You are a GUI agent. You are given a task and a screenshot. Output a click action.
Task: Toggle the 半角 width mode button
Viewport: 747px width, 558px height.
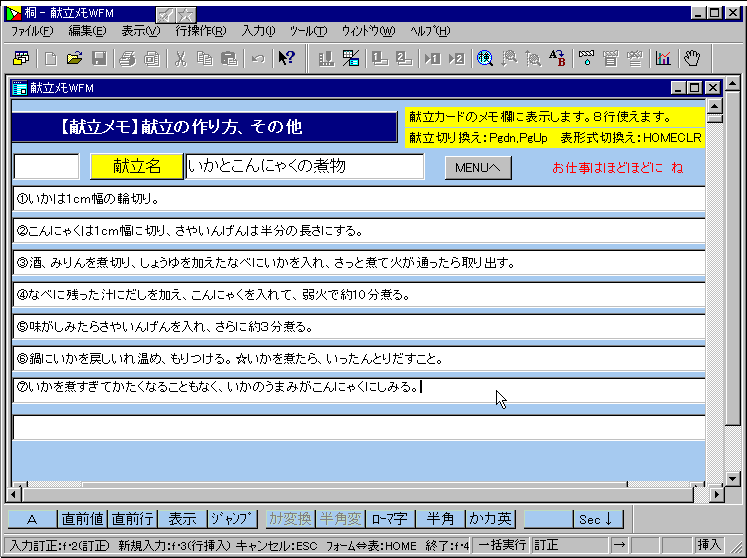pyautogui.click(x=440, y=519)
